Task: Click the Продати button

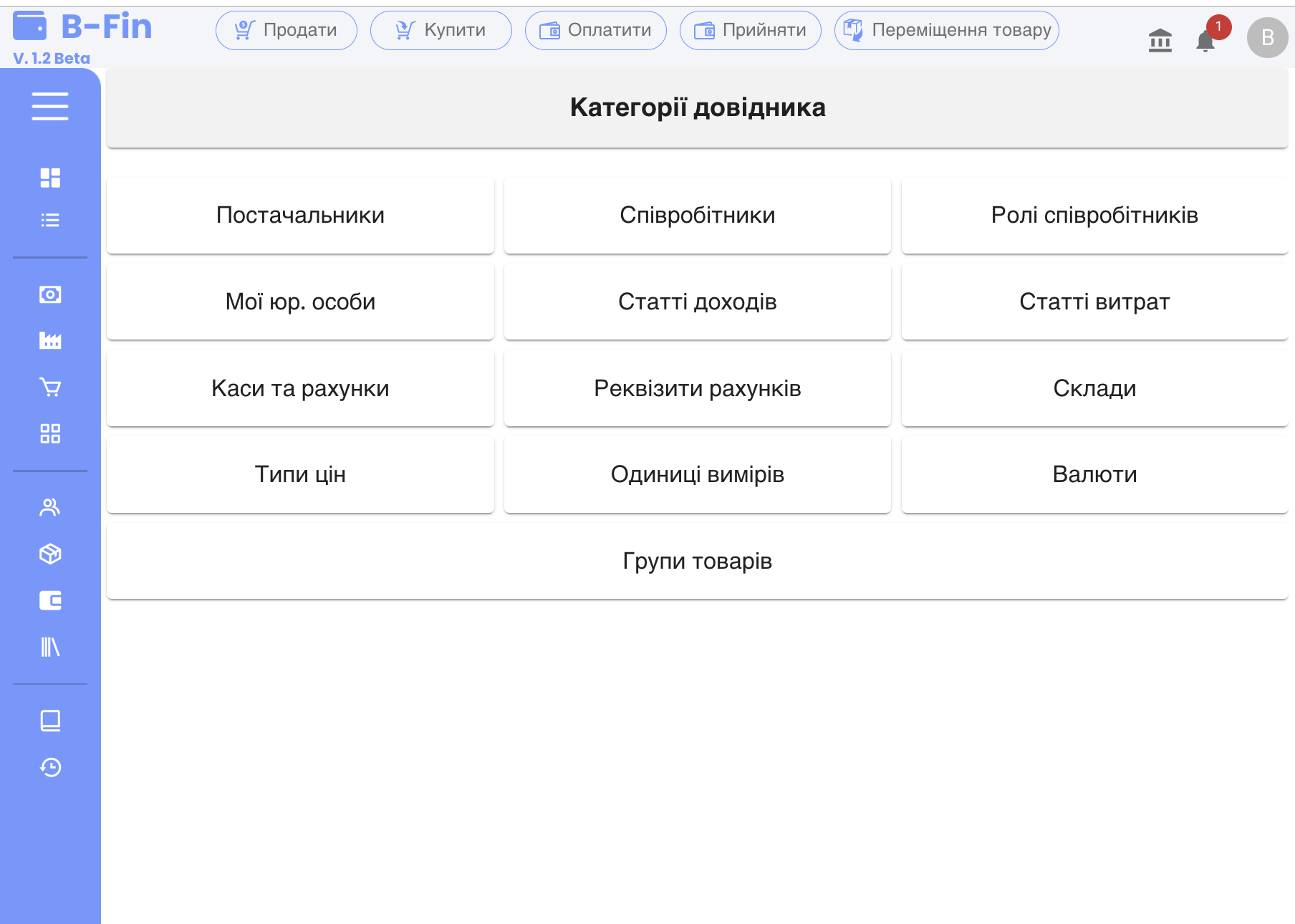Action: coord(287,30)
